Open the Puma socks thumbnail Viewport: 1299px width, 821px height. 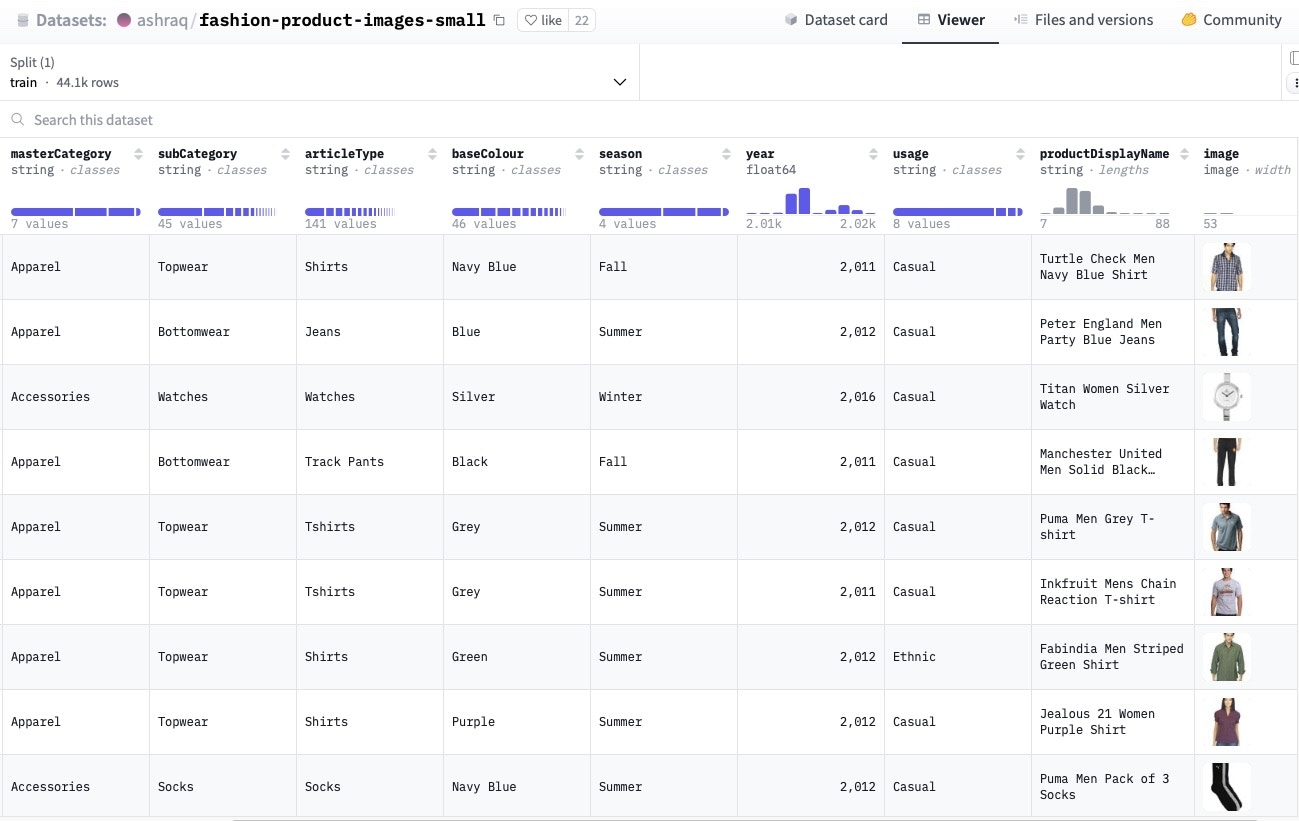[x=1226, y=787]
